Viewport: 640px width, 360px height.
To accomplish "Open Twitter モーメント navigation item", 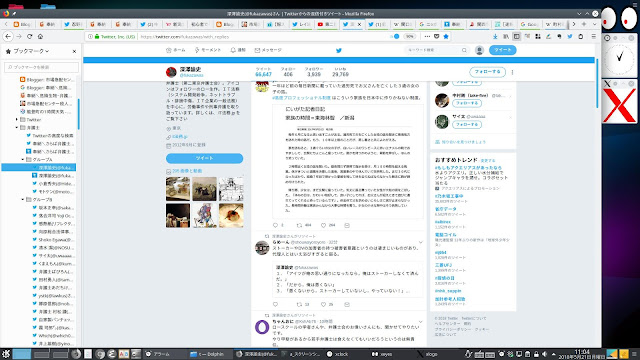I will coord(207,50).
